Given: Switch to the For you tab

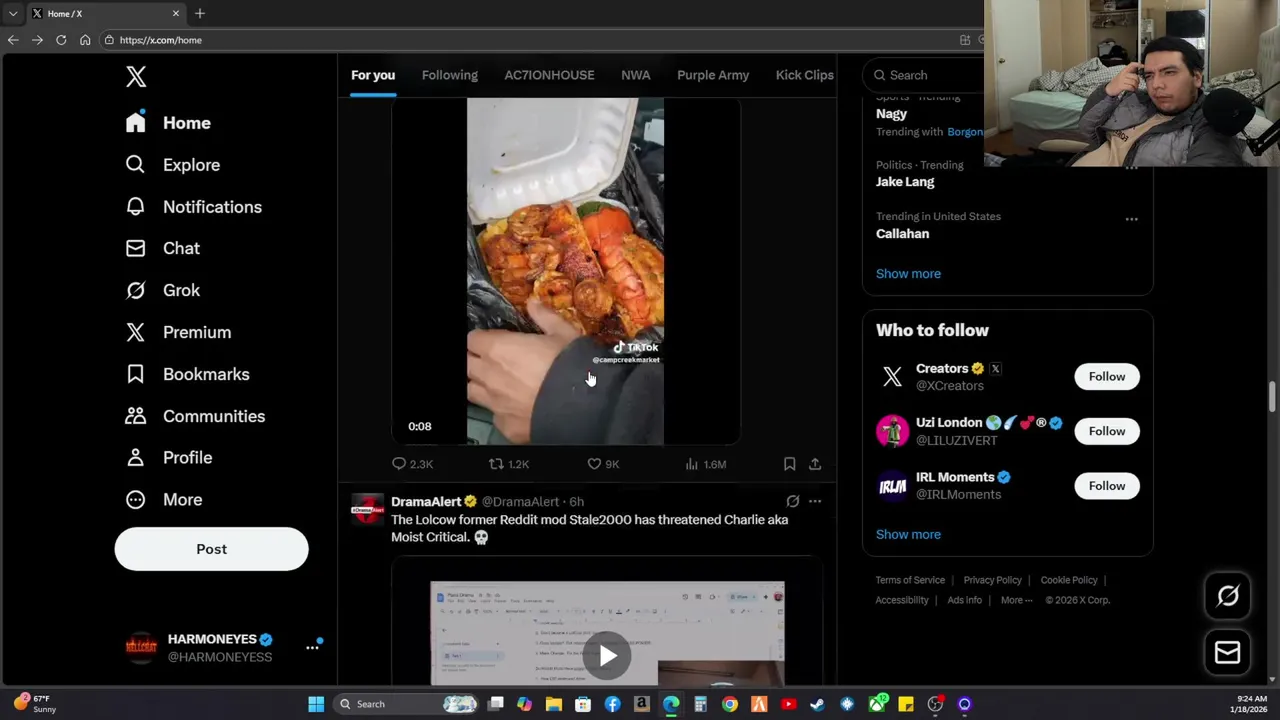Looking at the screenshot, I should [x=373, y=75].
